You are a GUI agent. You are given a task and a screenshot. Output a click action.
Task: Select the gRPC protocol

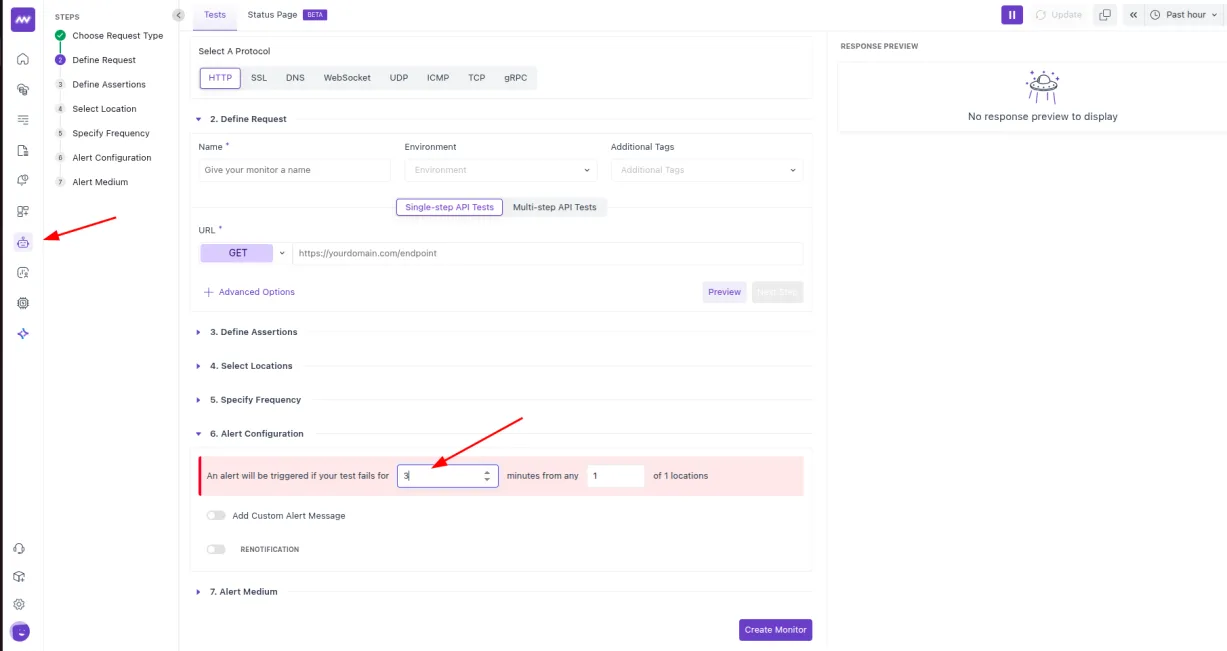click(516, 78)
